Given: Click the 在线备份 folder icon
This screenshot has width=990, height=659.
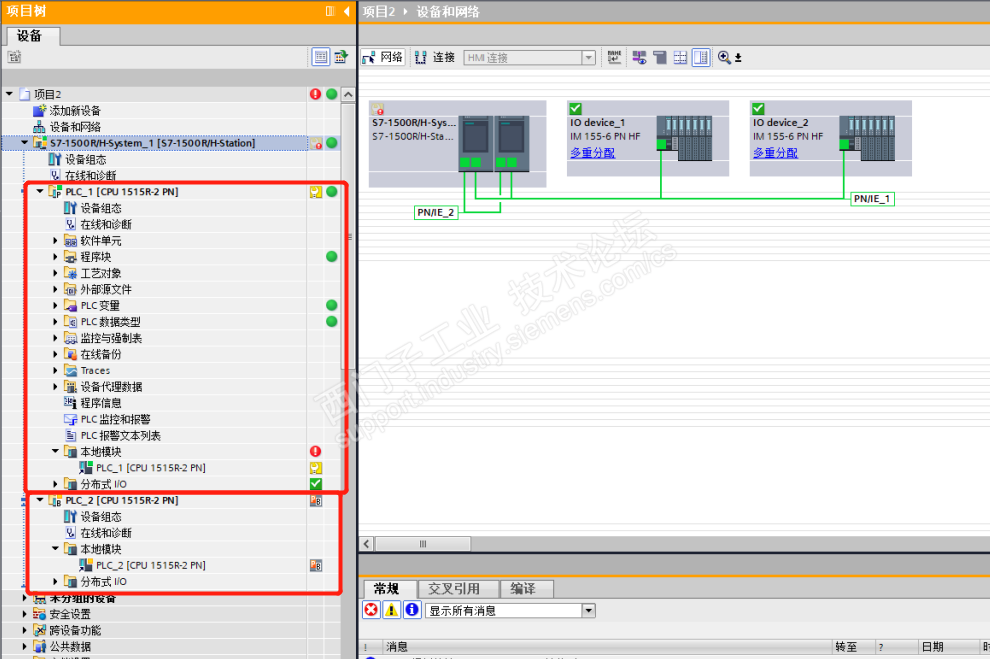Looking at the screenshot, I should (x=70, y=354).
